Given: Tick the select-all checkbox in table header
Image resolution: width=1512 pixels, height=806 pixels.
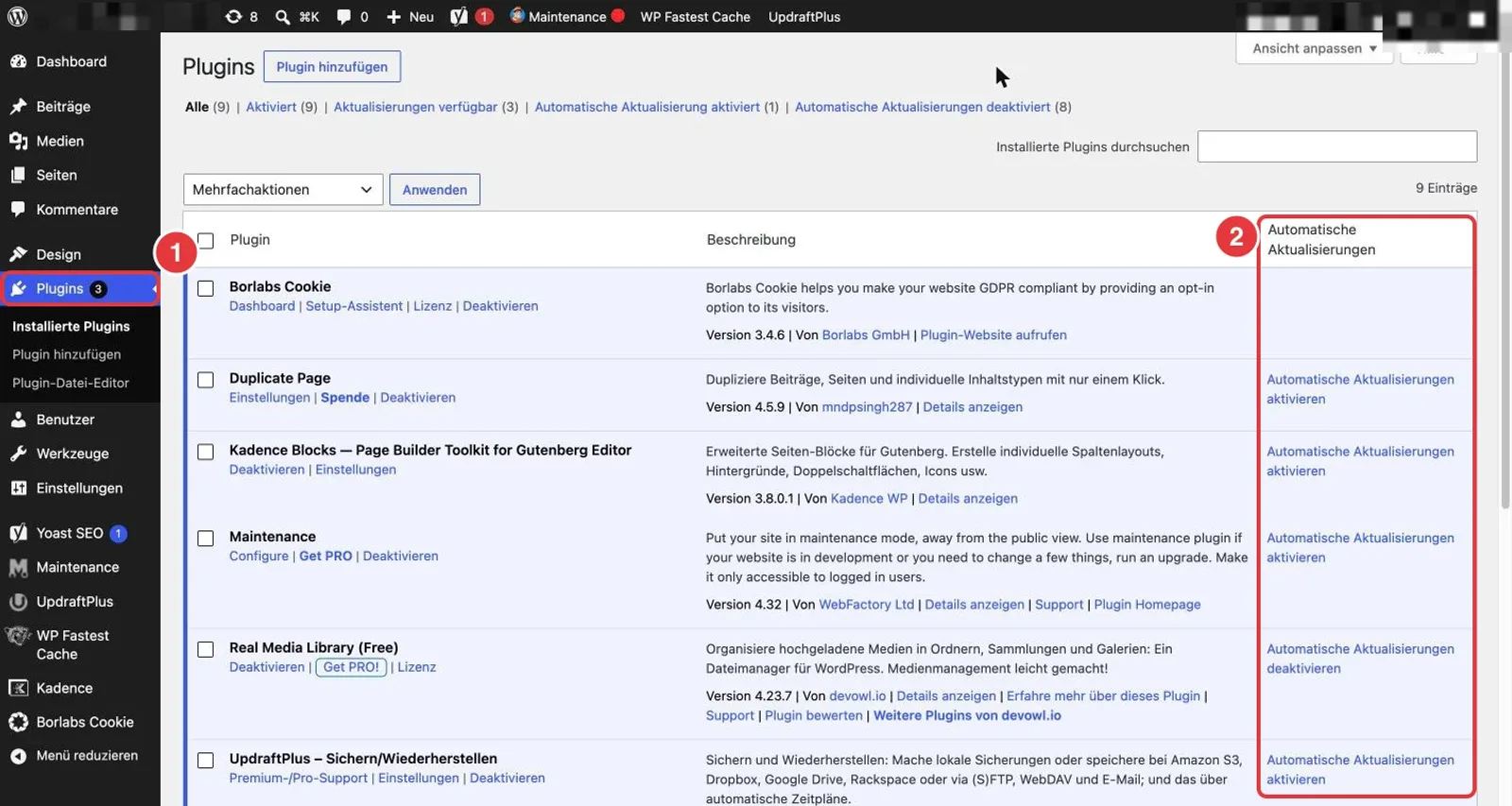Looking at the screenshot, I should (205, 240).
